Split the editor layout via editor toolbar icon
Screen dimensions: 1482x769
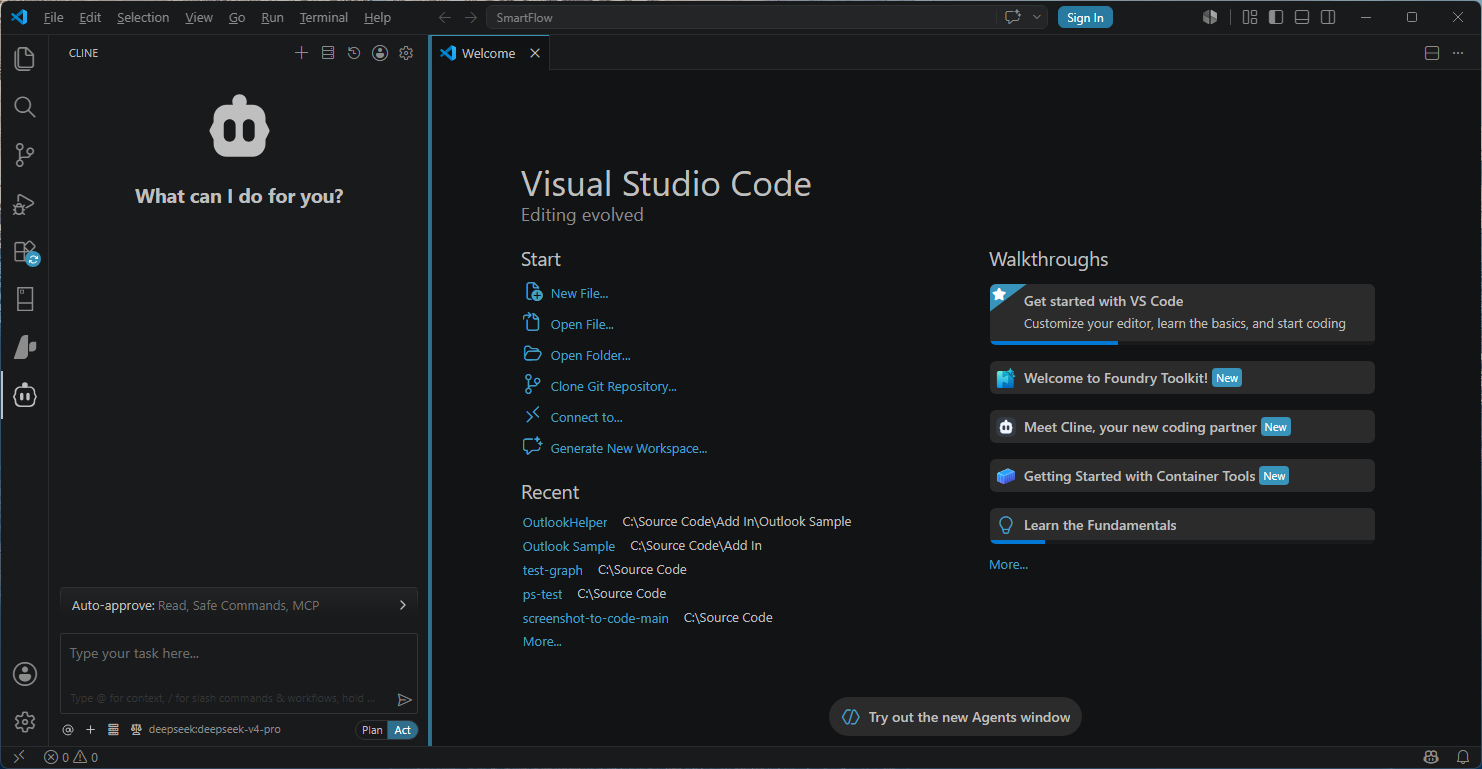(1432, 53)
